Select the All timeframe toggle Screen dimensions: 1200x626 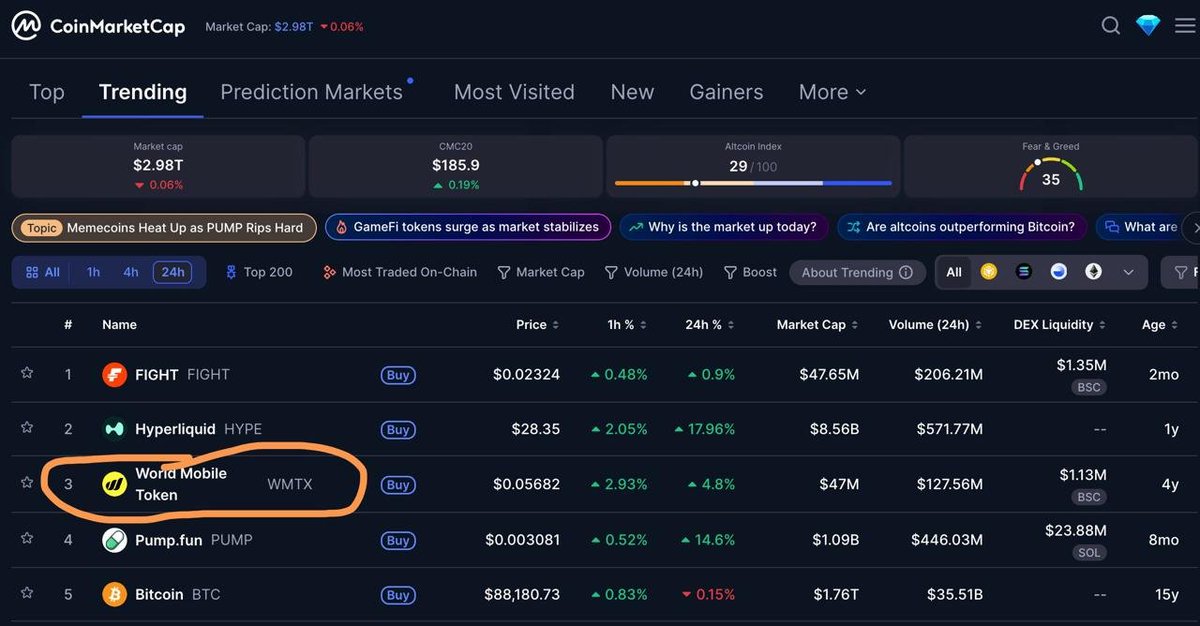[42, 272]
